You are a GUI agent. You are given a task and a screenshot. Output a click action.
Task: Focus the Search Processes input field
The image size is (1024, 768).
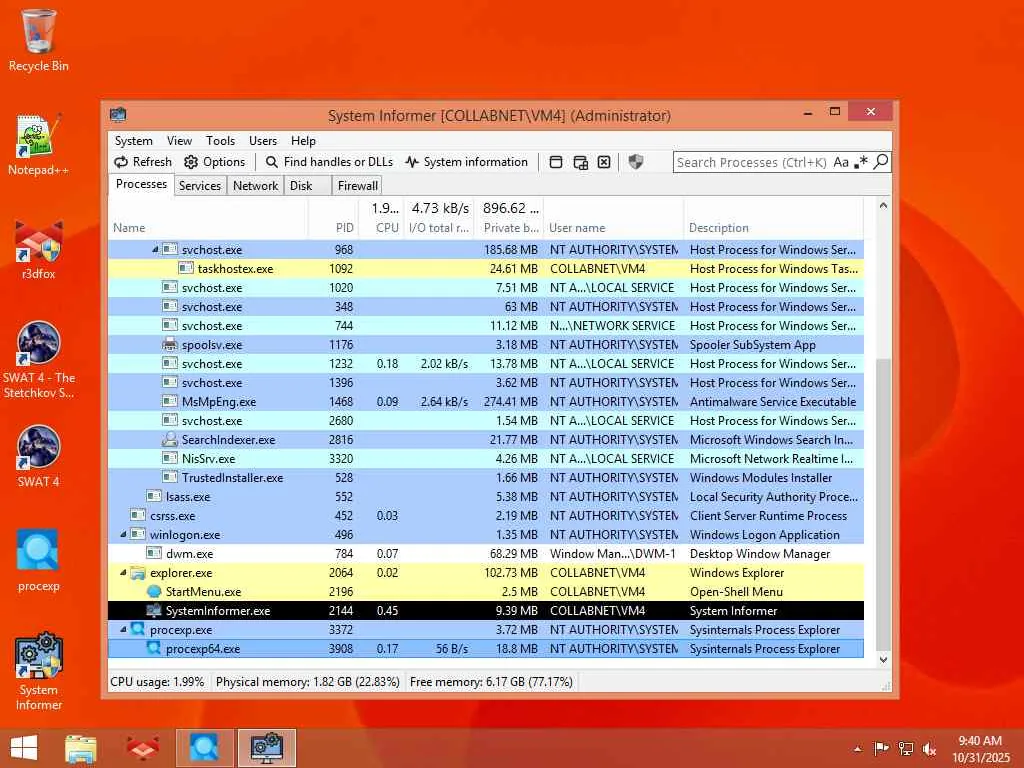752,162
